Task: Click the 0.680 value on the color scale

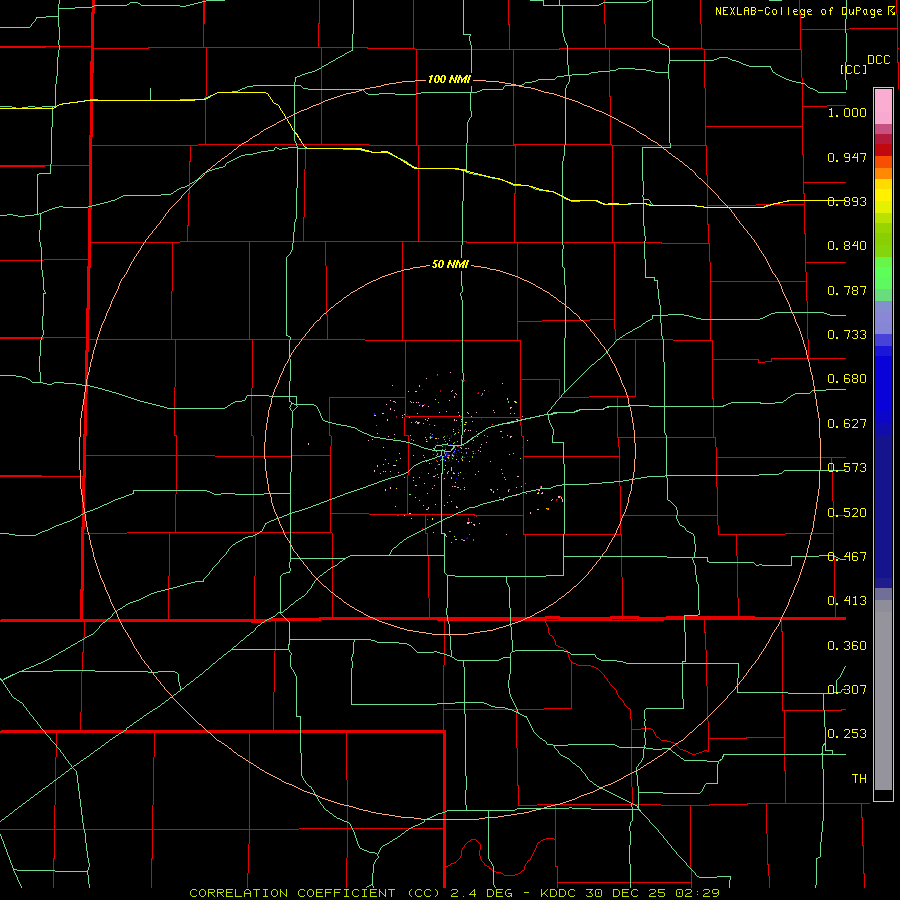Action: (847, 379)
